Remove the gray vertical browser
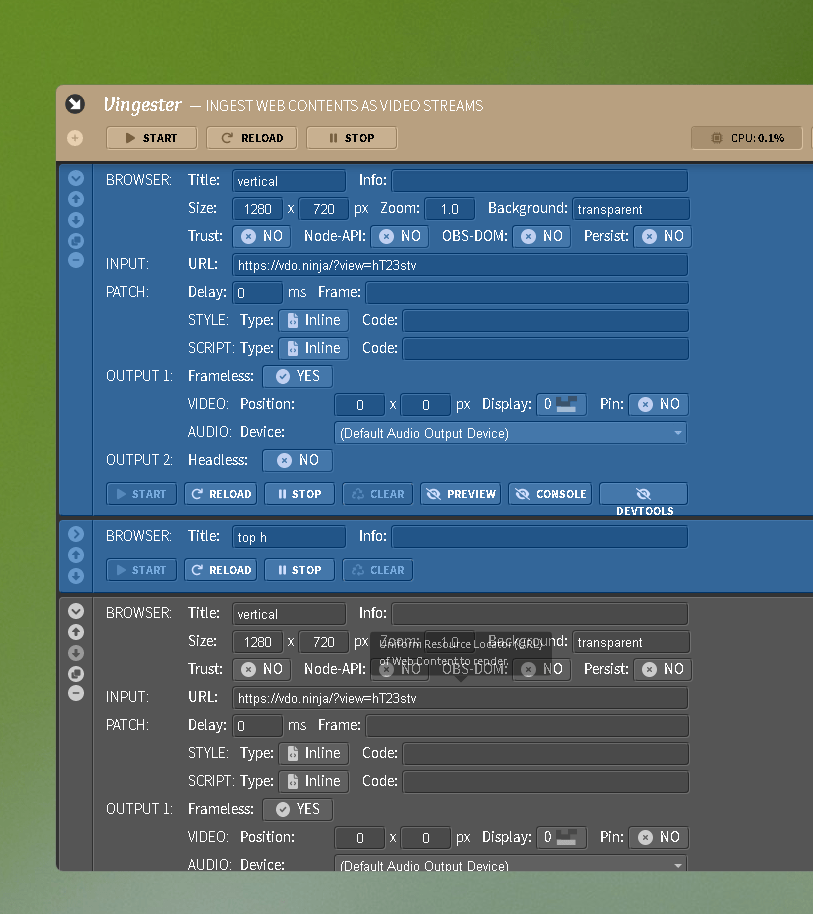Screen dimensions: 813x914 coord(76,693)
